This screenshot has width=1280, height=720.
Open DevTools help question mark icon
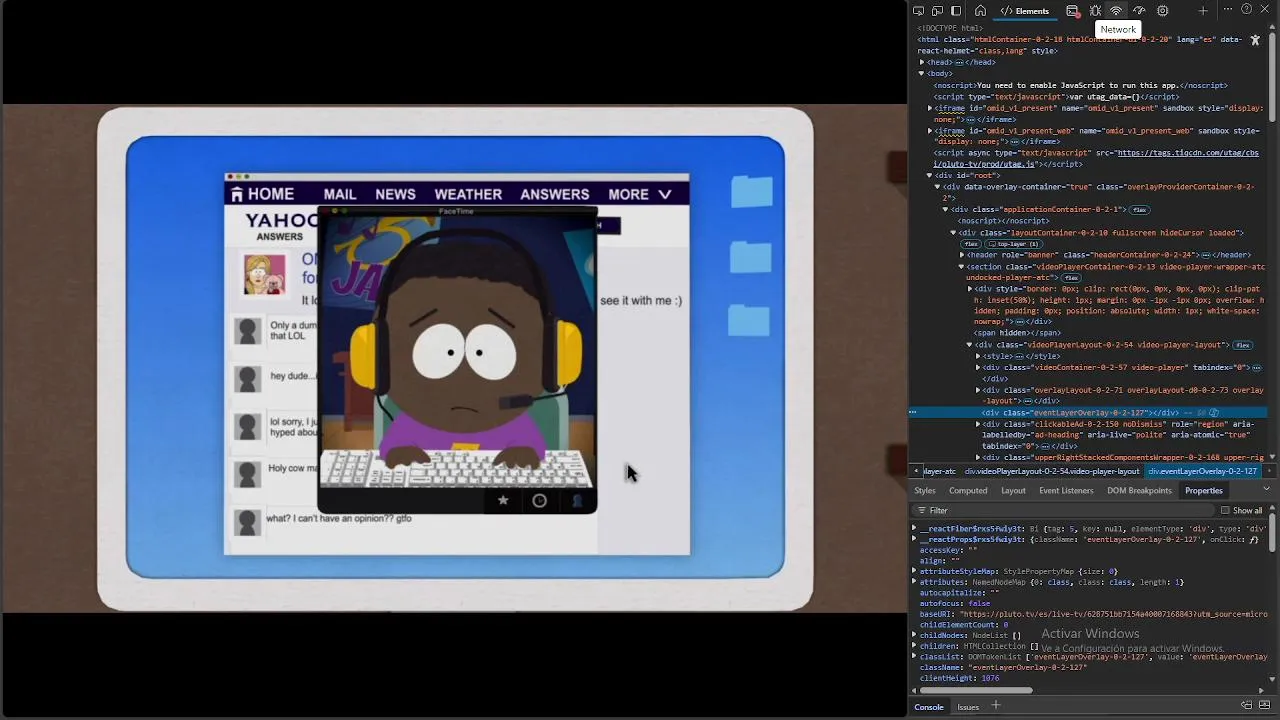[x=1246, y=10]
